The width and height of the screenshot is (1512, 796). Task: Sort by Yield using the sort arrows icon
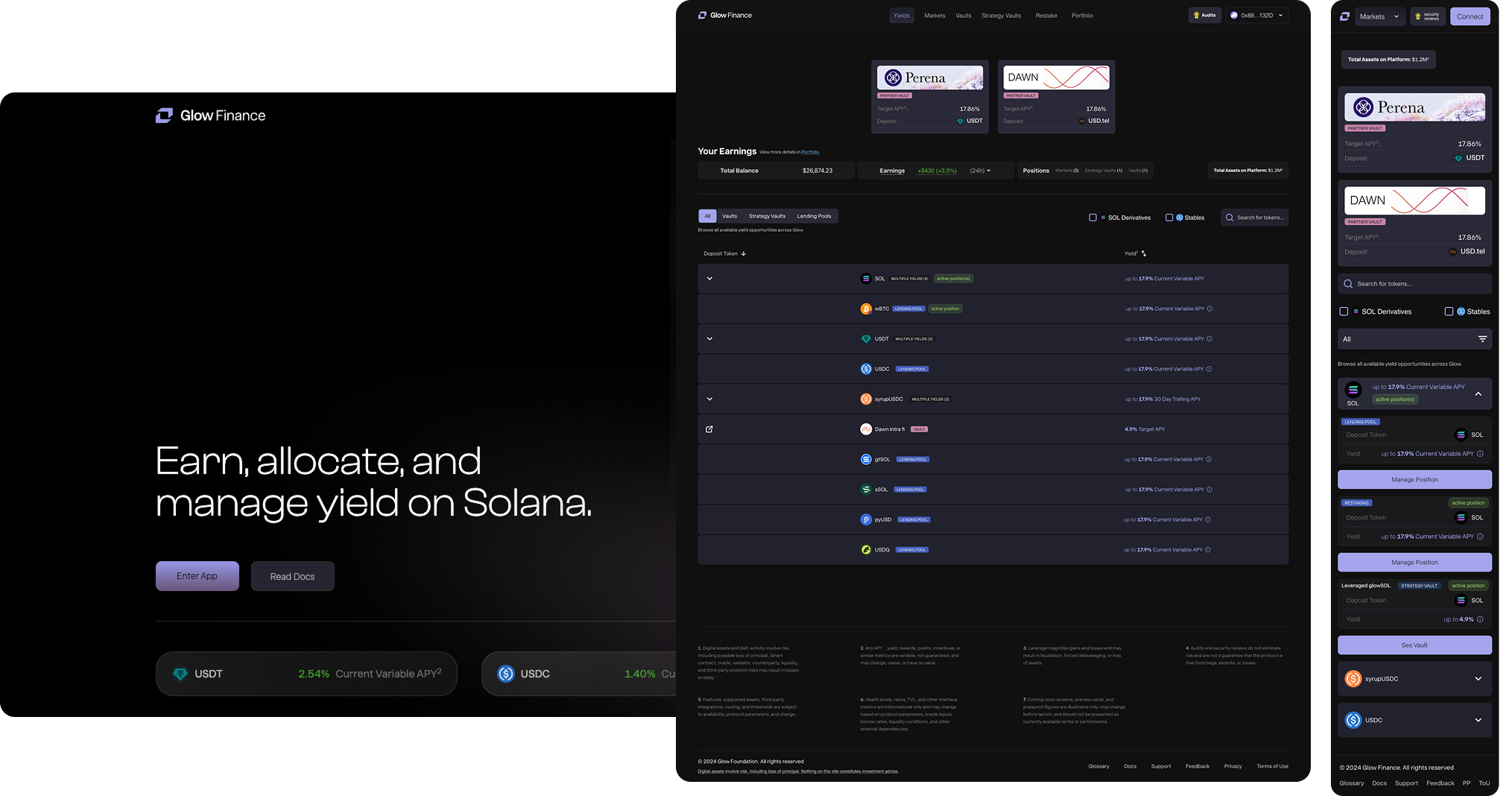coord(1144,253)
